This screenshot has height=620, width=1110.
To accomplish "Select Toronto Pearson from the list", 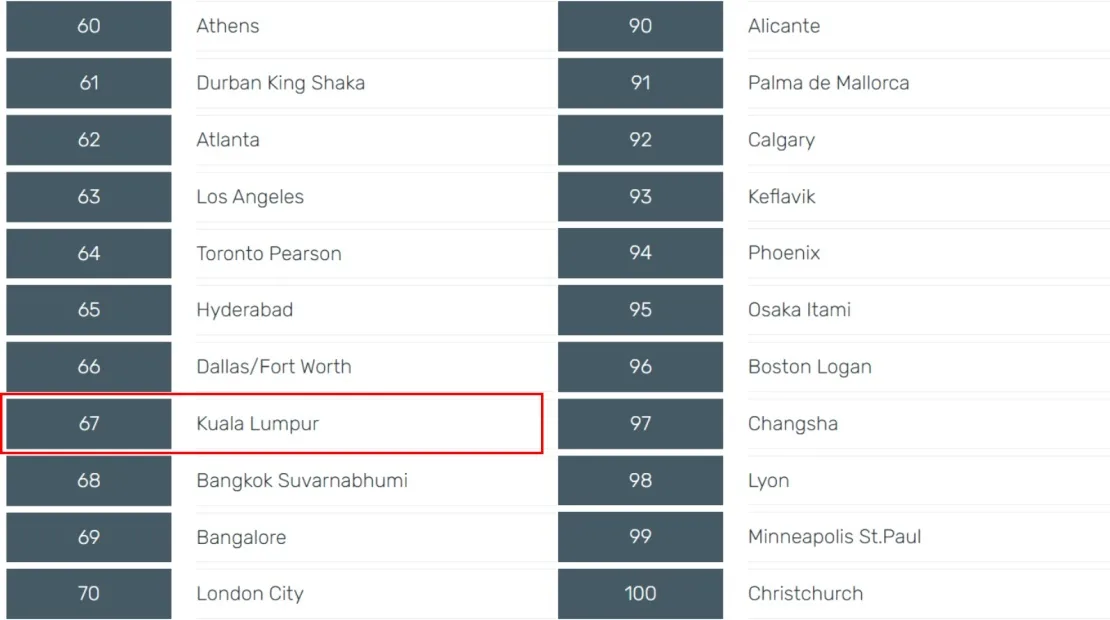I will click(269, 254).
